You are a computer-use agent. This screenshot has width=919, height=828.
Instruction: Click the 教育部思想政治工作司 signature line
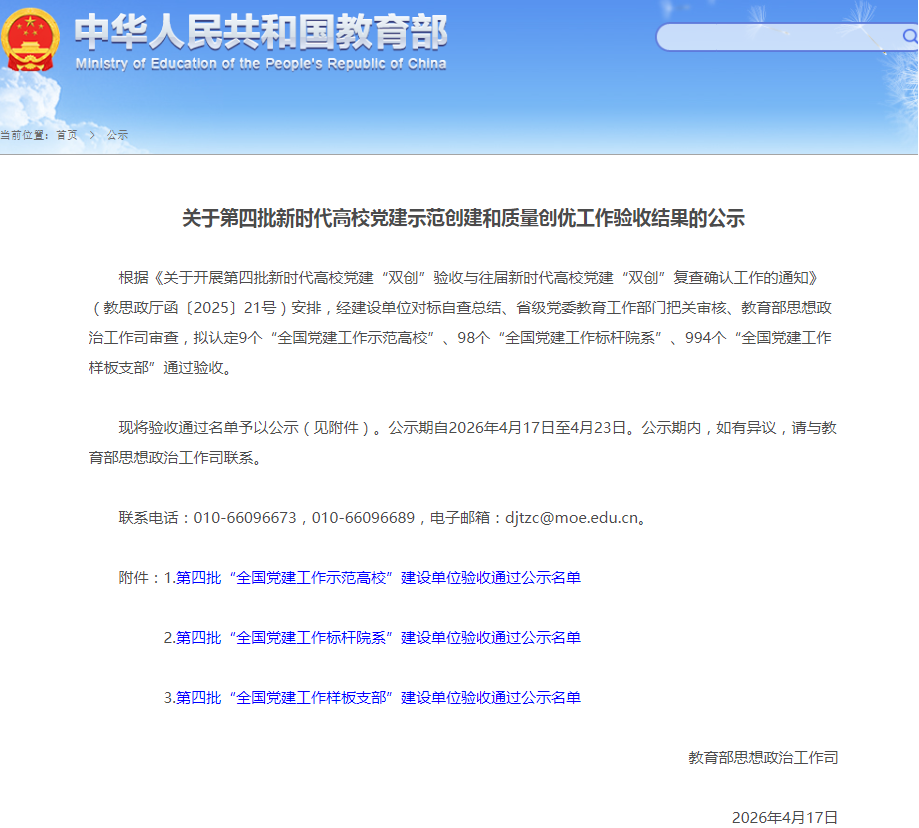click(763, 758)
